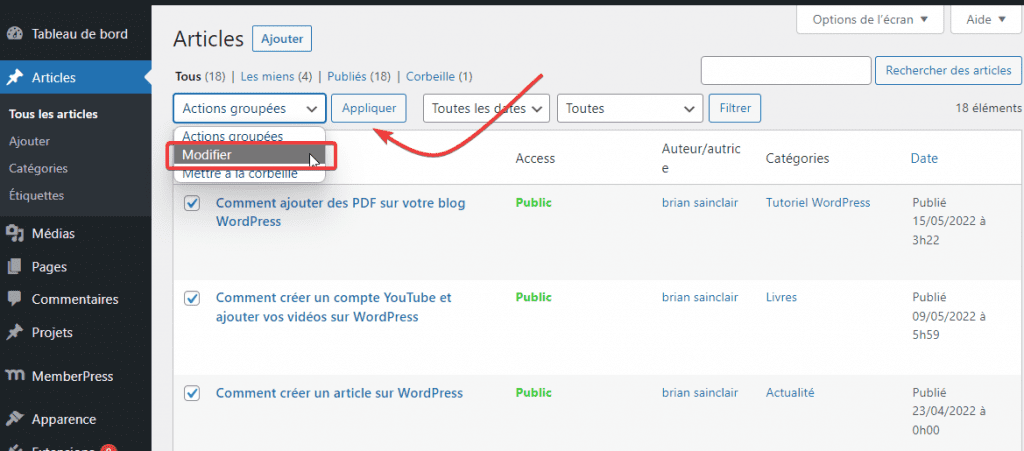1024x451 pixels.
Task: Click the Filtrer button
Action: (x=735, y=108)
